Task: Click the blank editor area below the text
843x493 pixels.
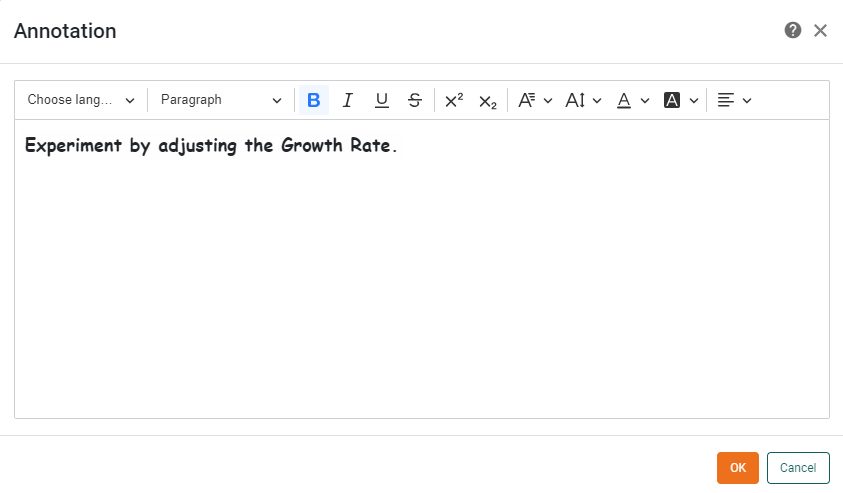Action: (x=422, y=290)
